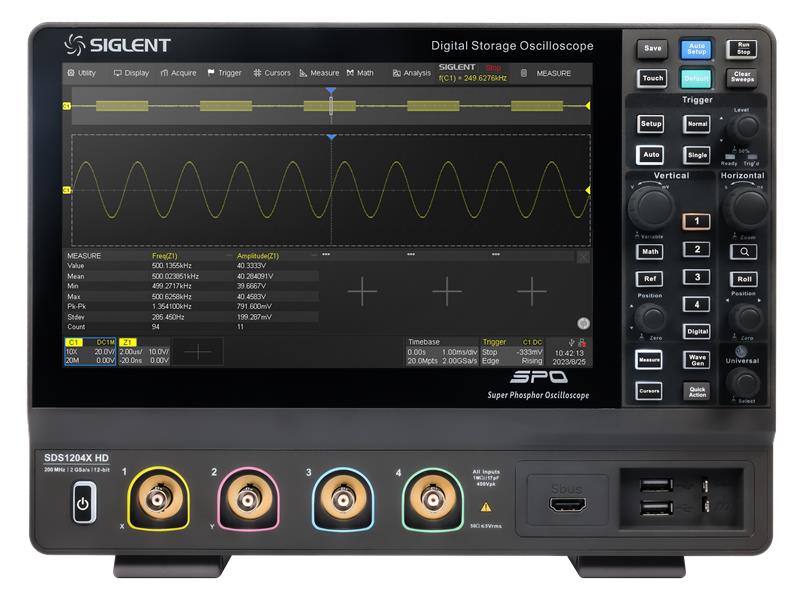Push the Clear Sweeps button
The height and width of the screenshot is (600, 800).
[742, 77]
